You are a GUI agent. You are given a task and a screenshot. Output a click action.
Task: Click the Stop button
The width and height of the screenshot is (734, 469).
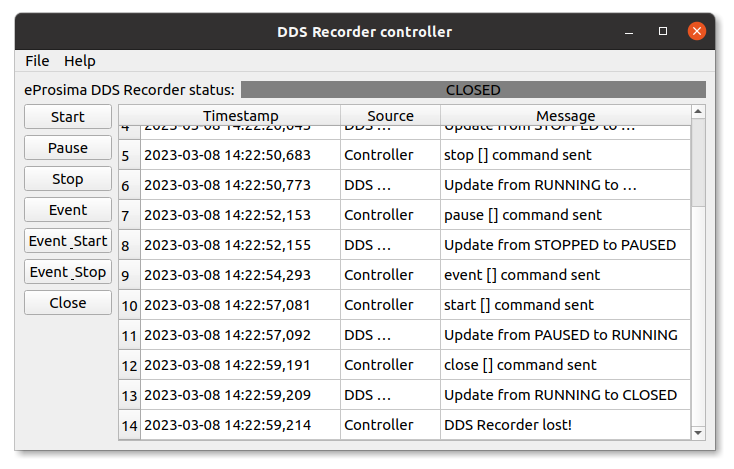tap(68, 178)
